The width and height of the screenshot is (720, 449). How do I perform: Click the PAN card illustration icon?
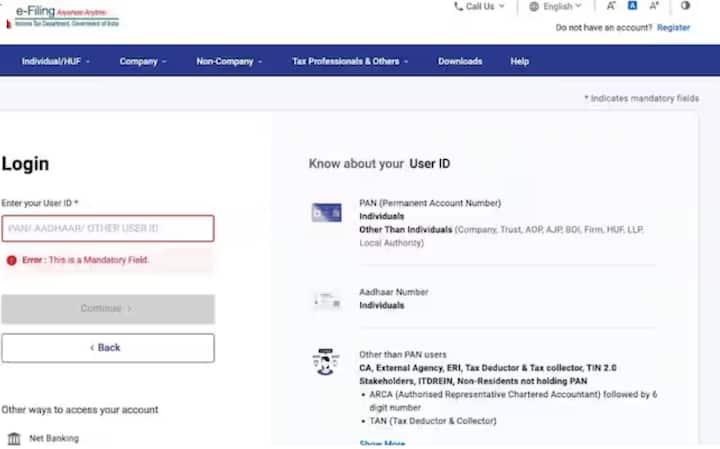(x=326, y=213)
